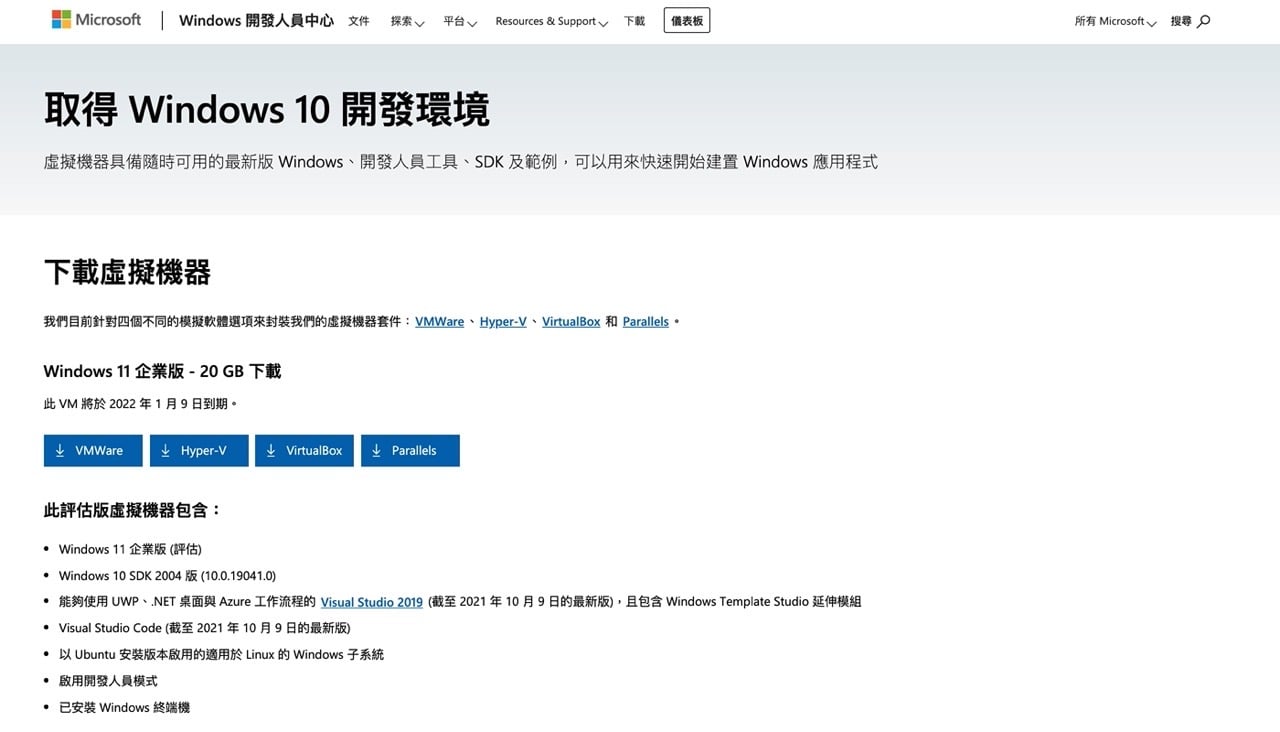The height and width of the screenshot is (732, 1280).
Task: Click the 已安裝 Windows 終端機 list item
Action: (x=124, y=707)
